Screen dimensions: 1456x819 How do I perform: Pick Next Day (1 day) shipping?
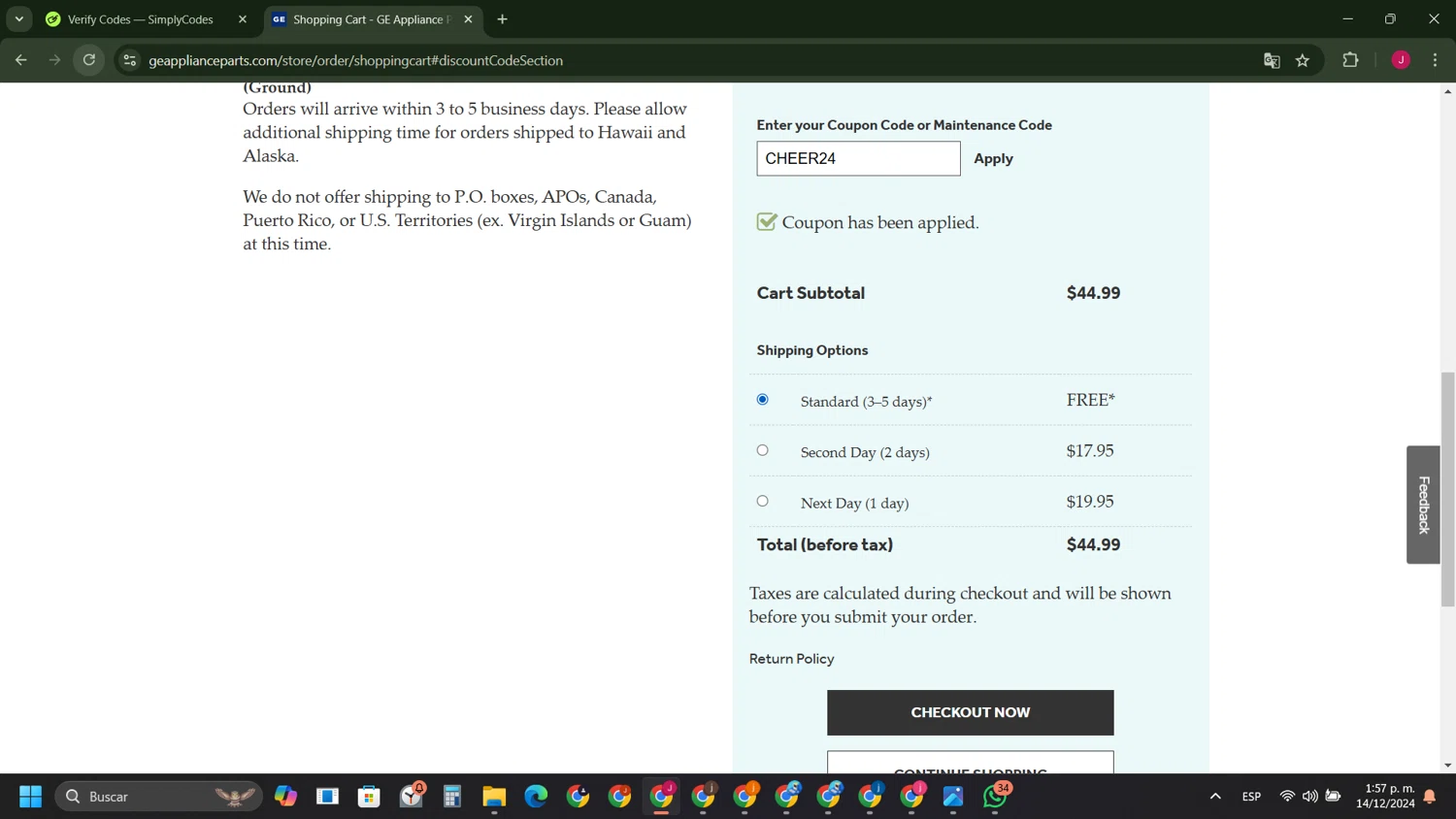pos(762,501)
